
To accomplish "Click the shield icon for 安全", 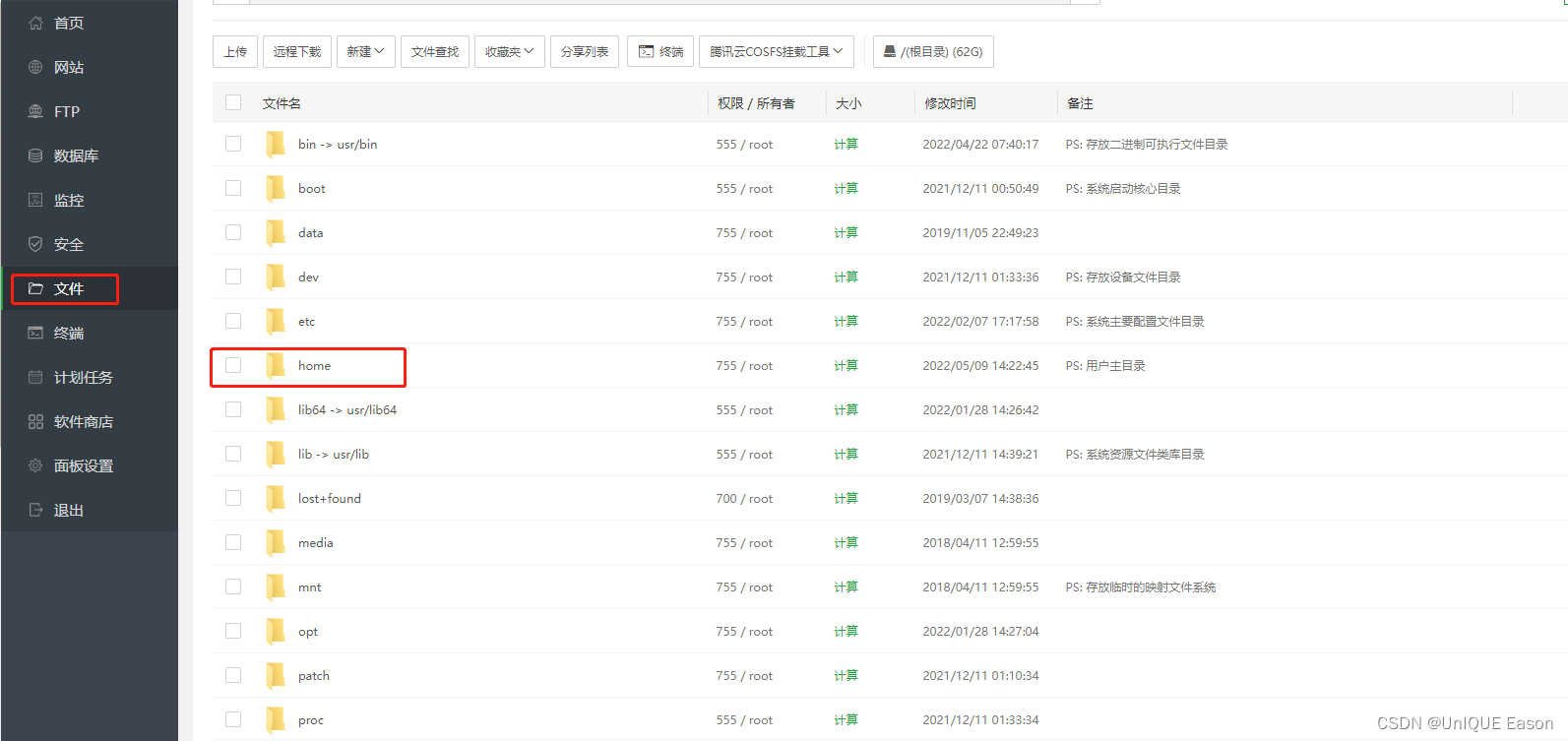I will [35, 244].
